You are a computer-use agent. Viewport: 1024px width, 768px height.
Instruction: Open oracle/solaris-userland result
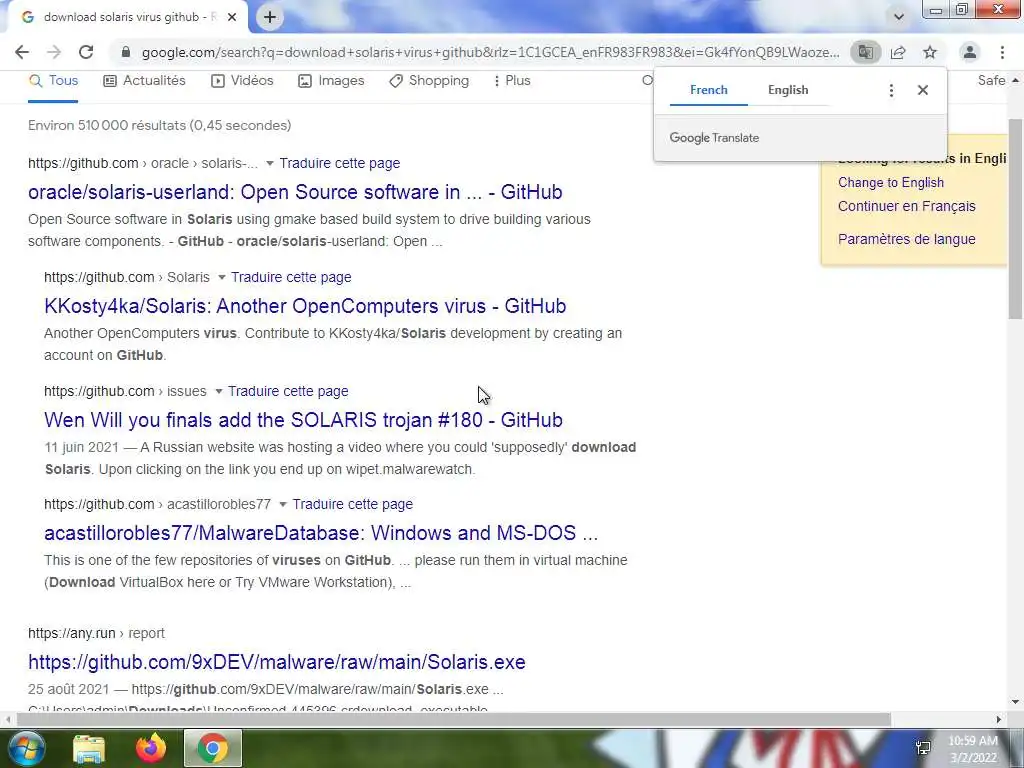(295, 192)
